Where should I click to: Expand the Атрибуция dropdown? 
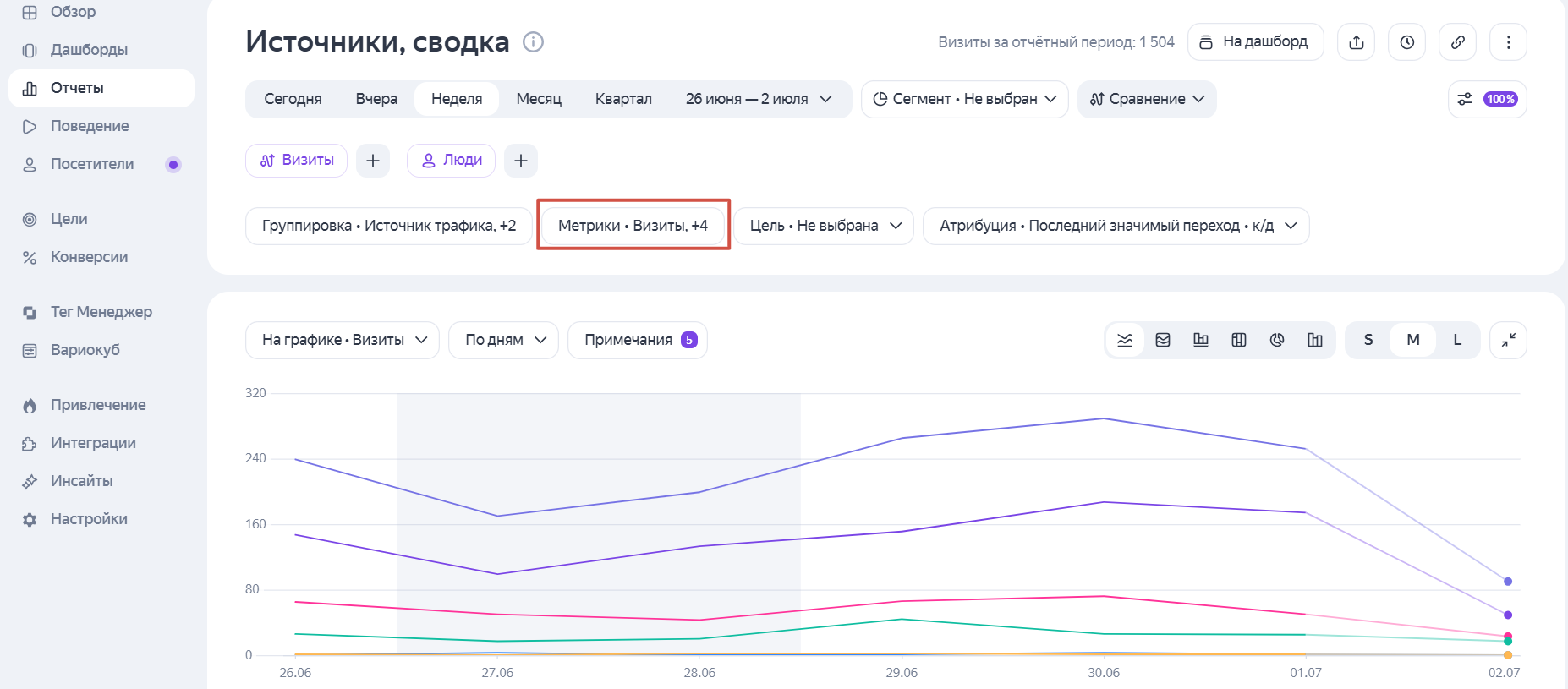[x=1116, y=226]
